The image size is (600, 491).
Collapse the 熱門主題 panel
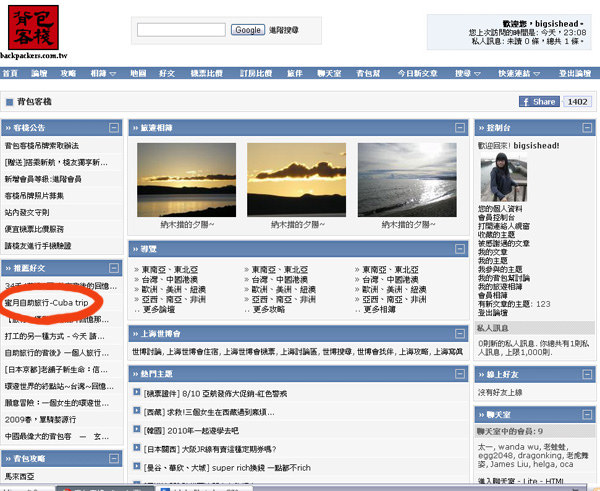(x=460, y=372)
